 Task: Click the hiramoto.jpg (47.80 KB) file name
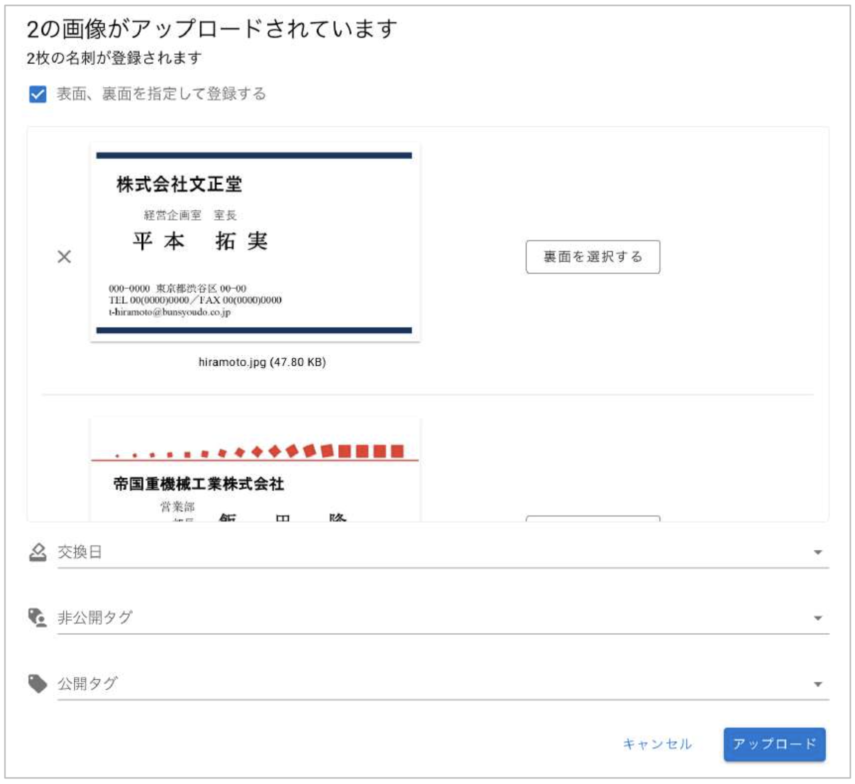tap(262, 362)
